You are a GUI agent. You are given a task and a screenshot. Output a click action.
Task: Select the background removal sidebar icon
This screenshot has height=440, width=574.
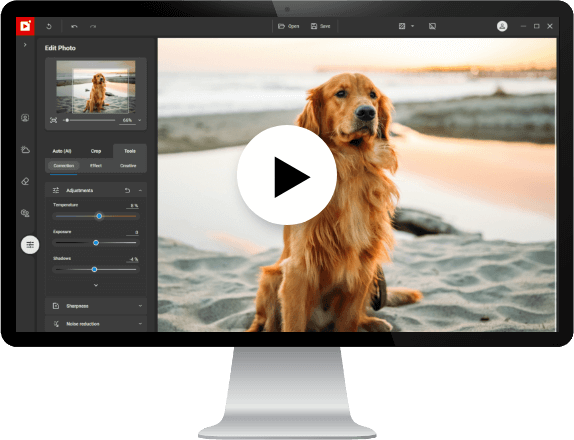pyautogui.click(x=25, y=213)
